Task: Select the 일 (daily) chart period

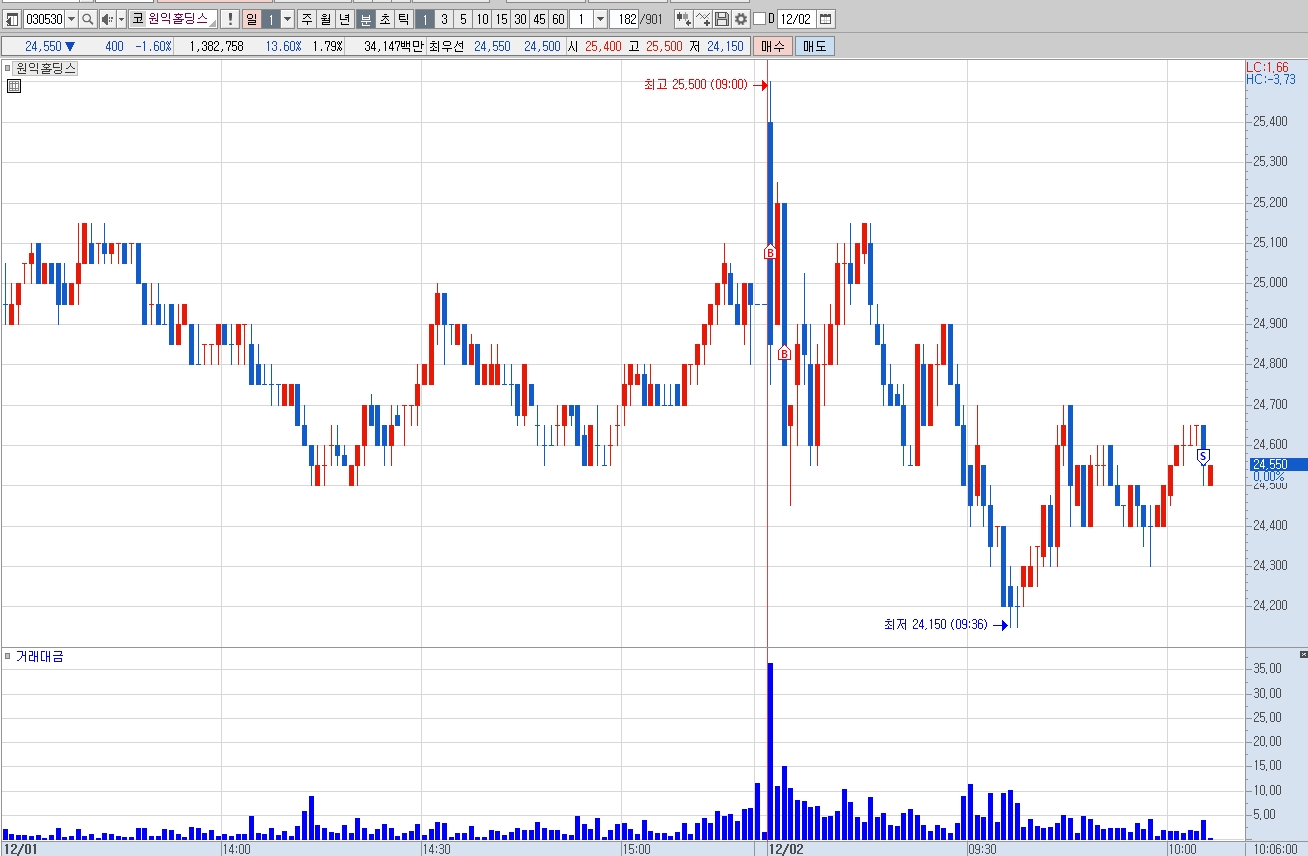Action: click(251, 19)
